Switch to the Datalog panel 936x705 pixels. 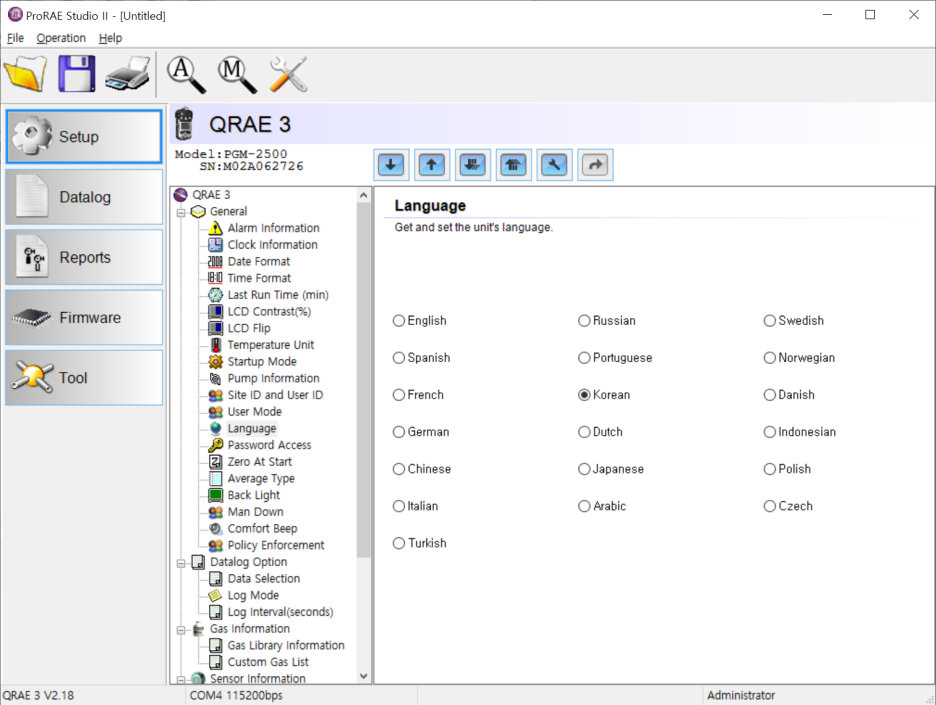pos(84,196)
